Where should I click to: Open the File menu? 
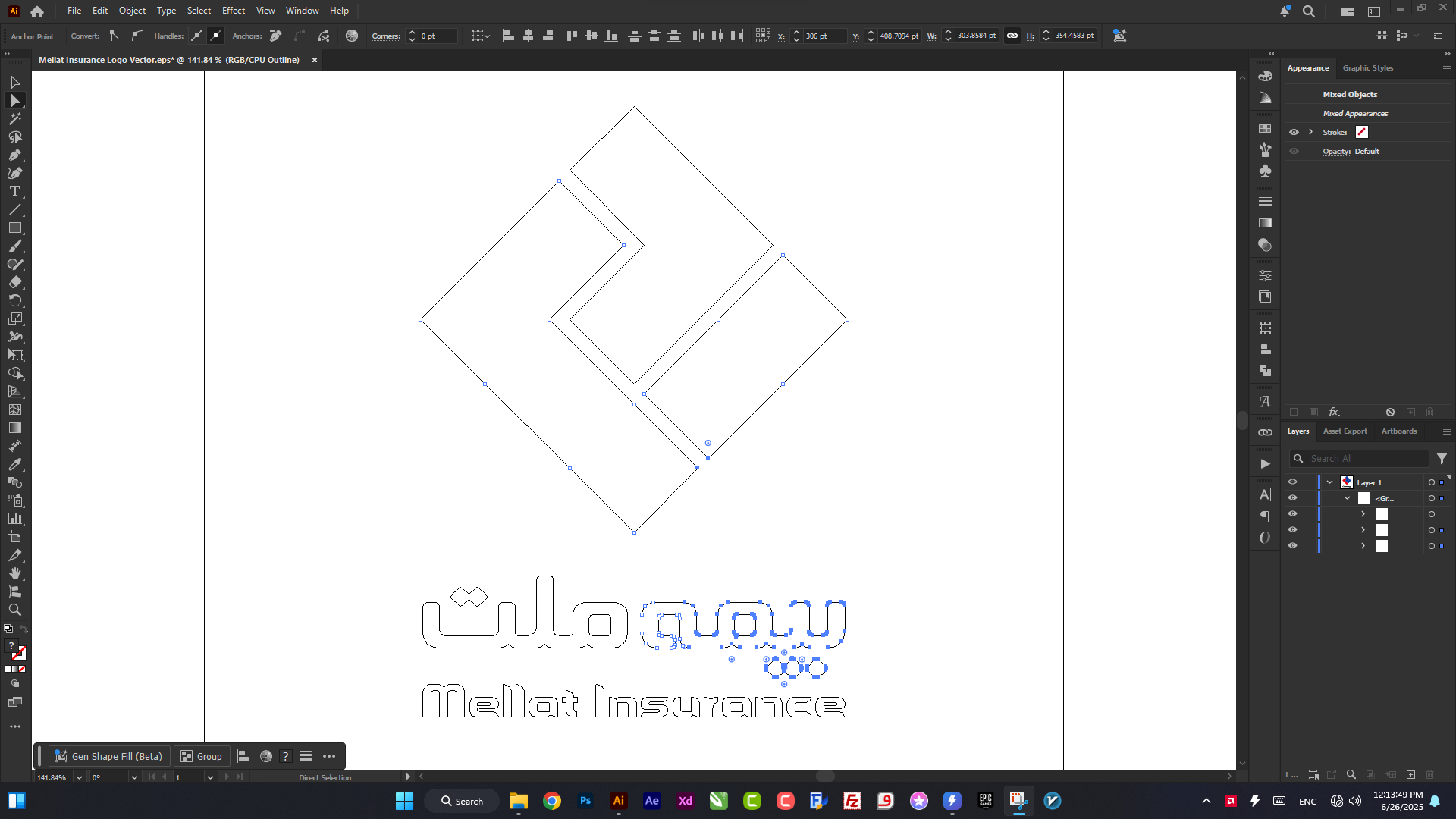click(x=74, y=11)
